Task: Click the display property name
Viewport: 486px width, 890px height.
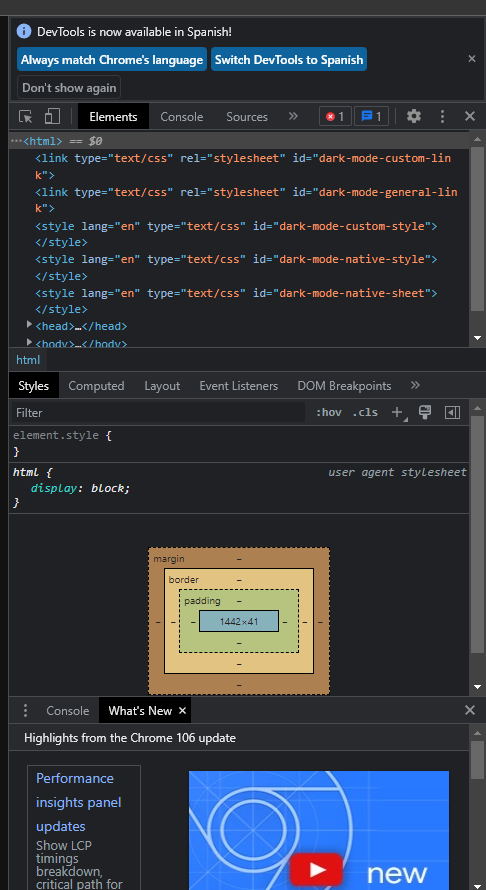Action: pos(53,488)
